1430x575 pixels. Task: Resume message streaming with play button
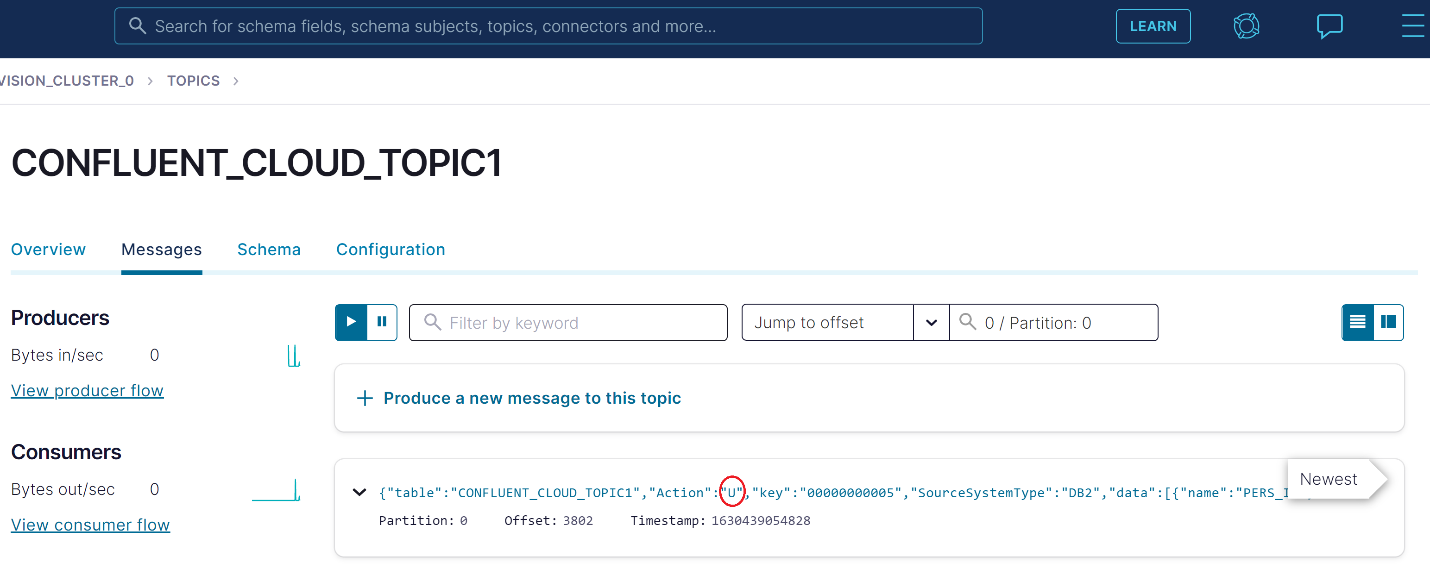[x=351, y=322]
